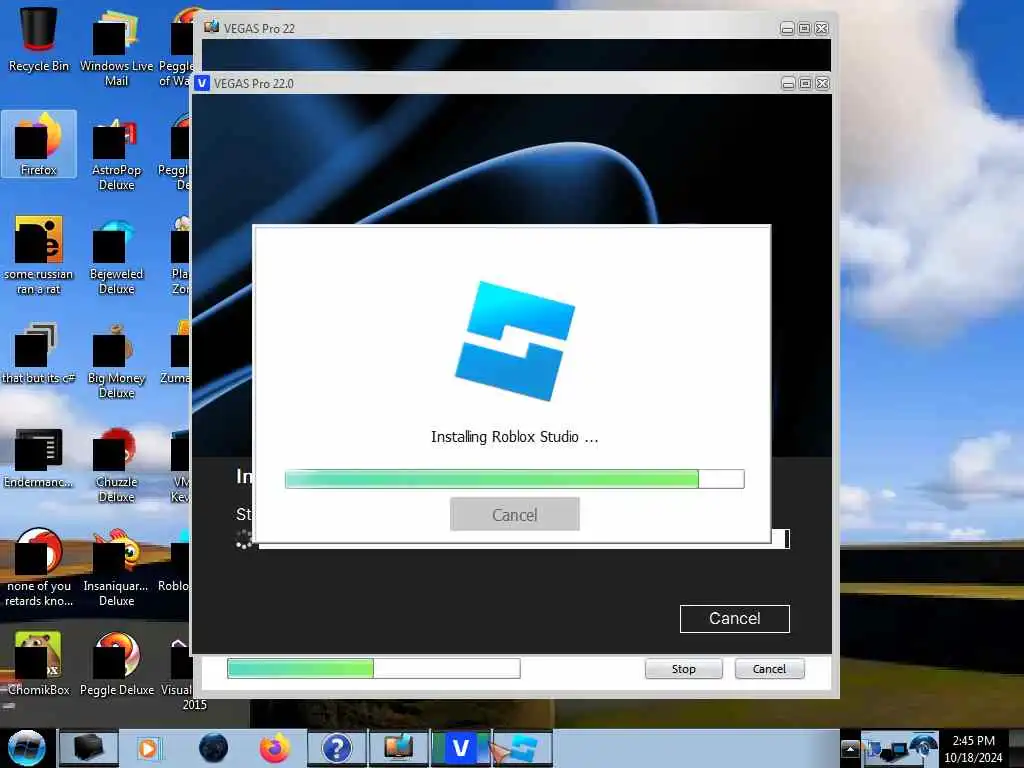Viewport: 1024px width, 768px height.
Task: Select the Insaniquarium Deluxe desktop icon
Action: coord(116,567)
